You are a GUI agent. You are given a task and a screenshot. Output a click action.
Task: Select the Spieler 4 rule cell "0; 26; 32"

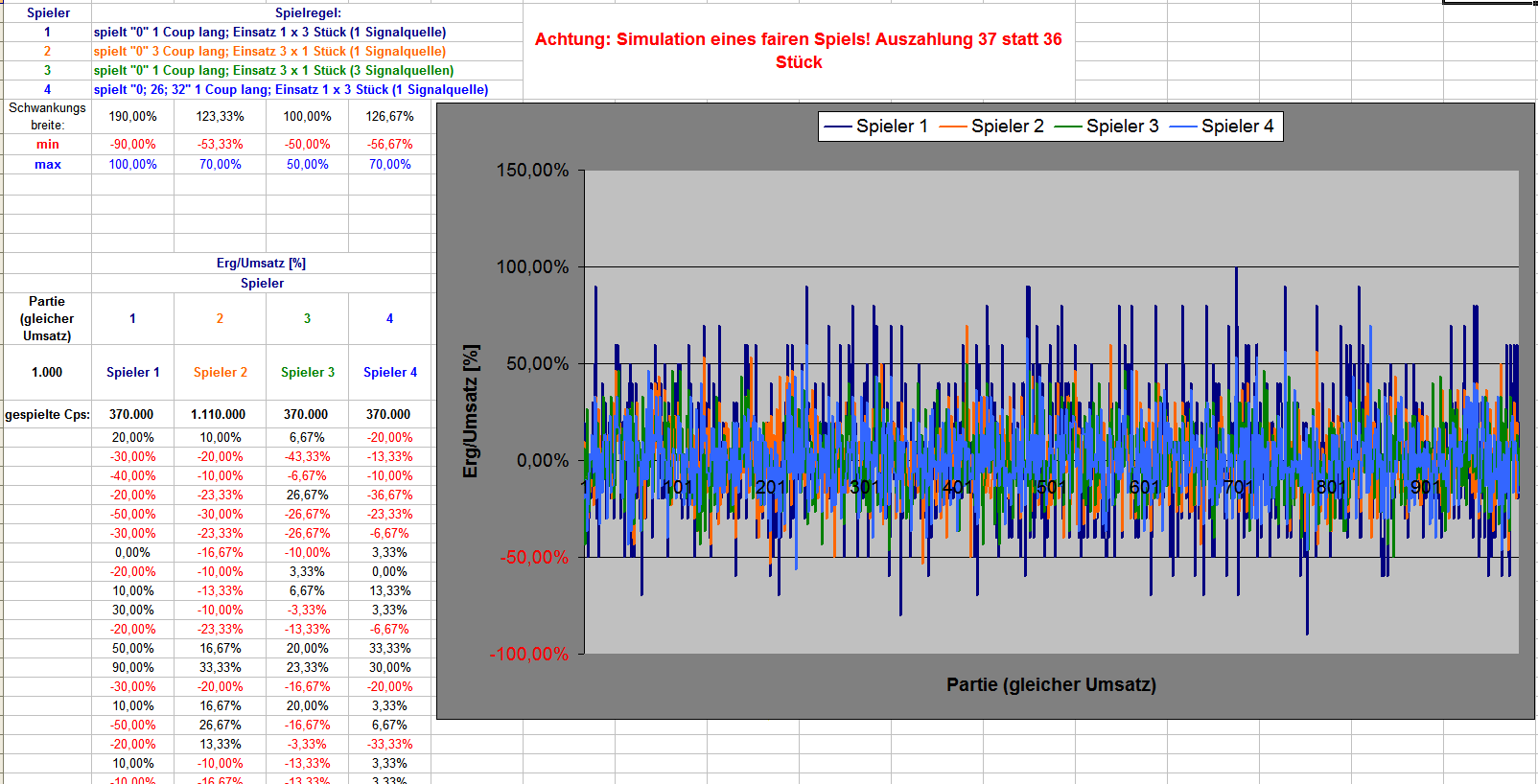coord(308,89)
